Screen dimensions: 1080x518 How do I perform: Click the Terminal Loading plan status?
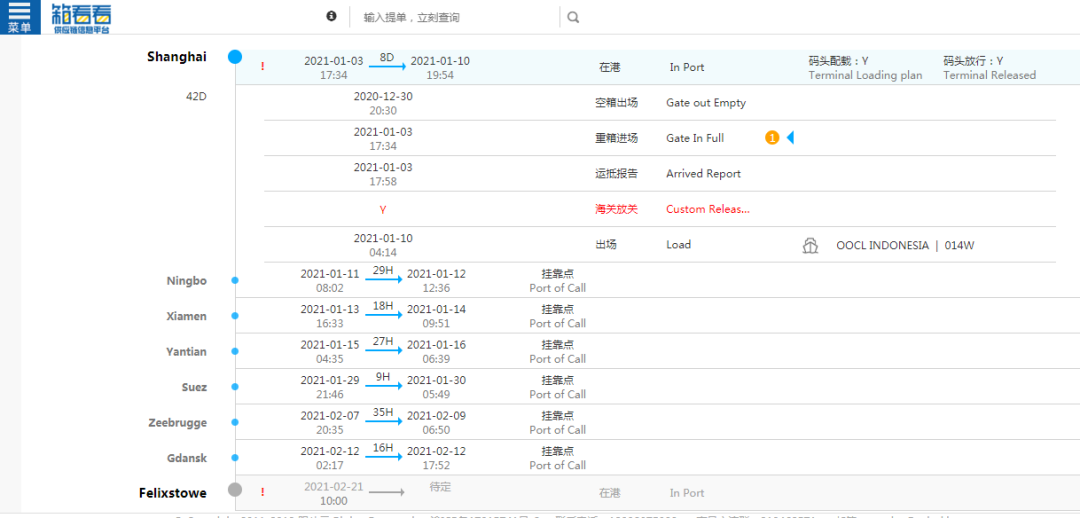[x=865, y=75]
